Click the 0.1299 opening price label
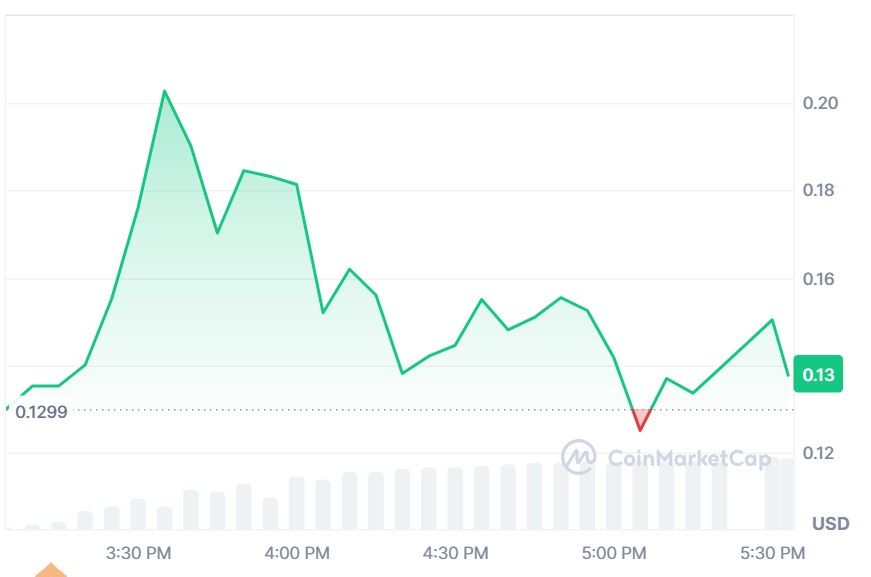Viewport: 871px width, 577px height. pos(41,411)
